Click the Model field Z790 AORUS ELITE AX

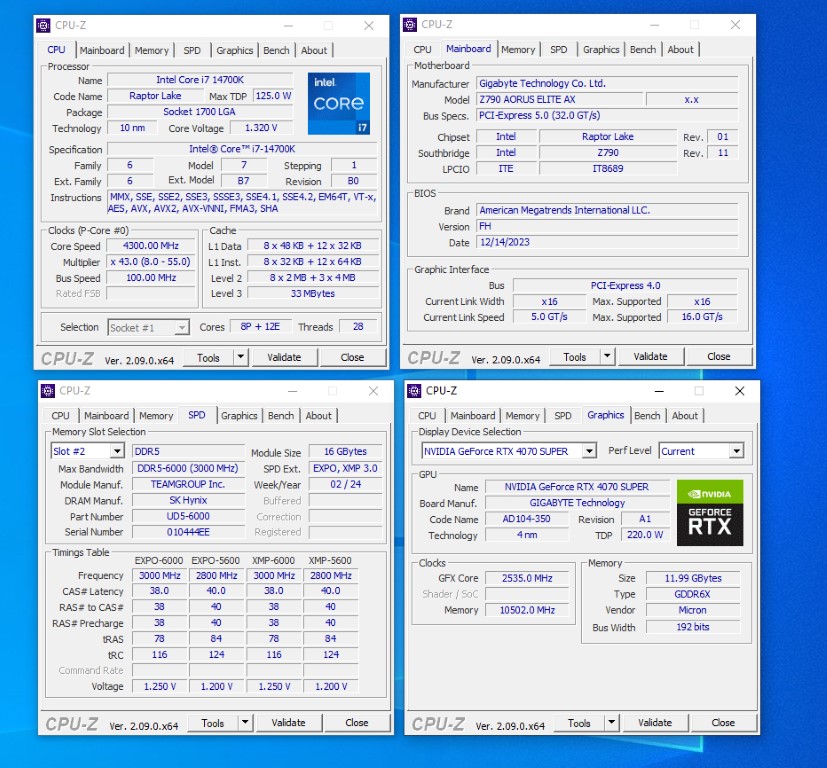560,99
